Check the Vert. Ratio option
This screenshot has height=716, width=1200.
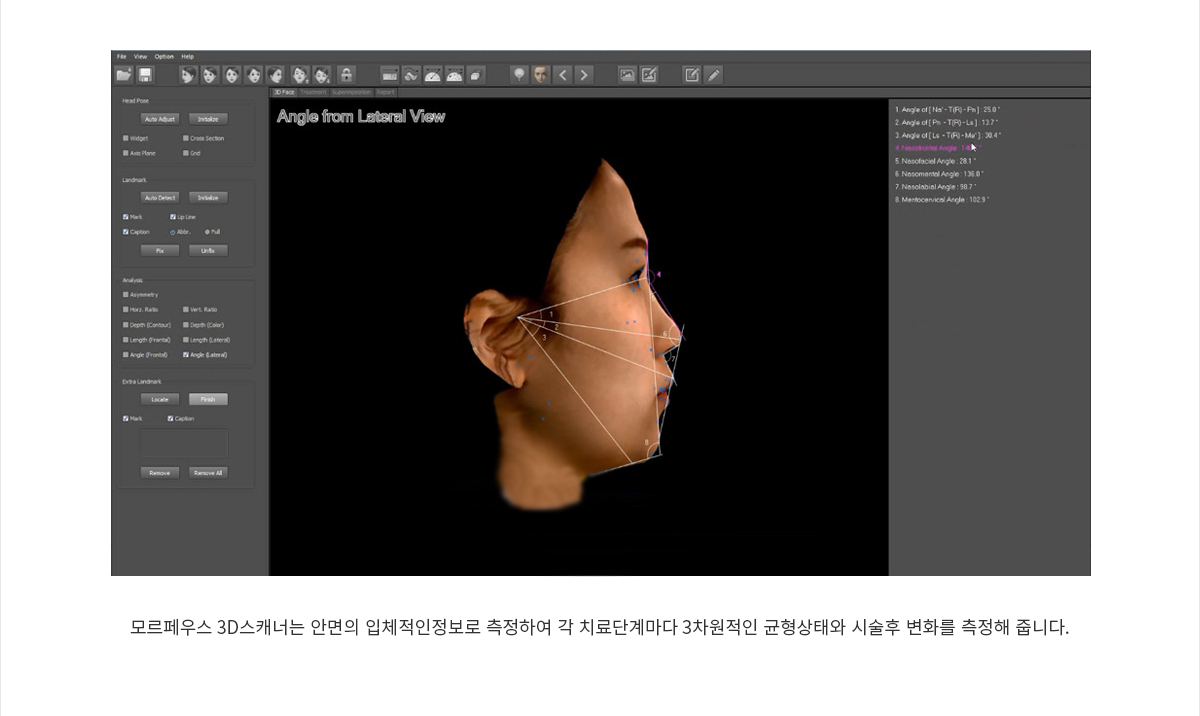[x=186, y=309]
